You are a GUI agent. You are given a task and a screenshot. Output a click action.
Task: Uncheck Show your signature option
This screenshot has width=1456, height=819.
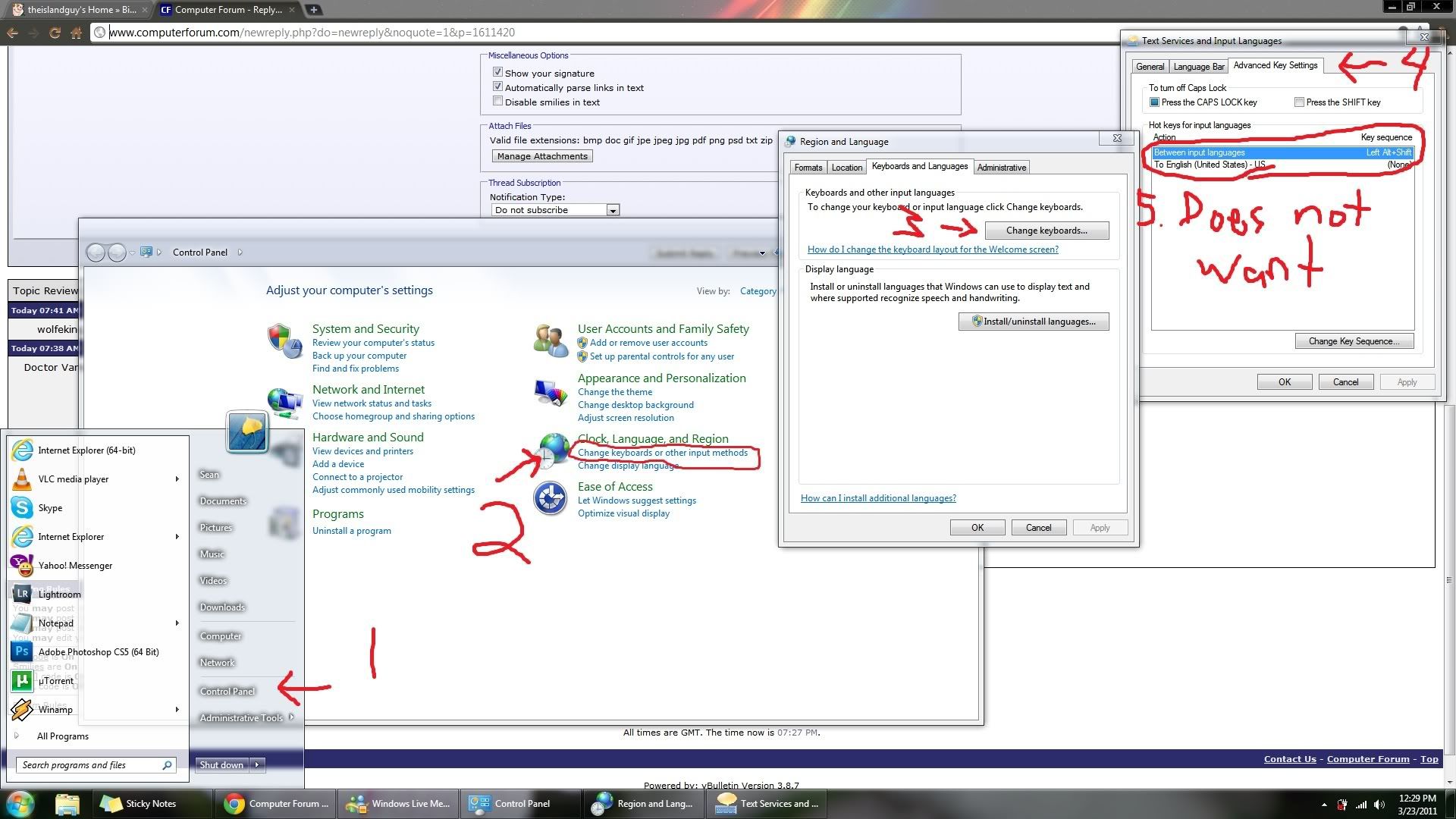click(x=498, y=73)
